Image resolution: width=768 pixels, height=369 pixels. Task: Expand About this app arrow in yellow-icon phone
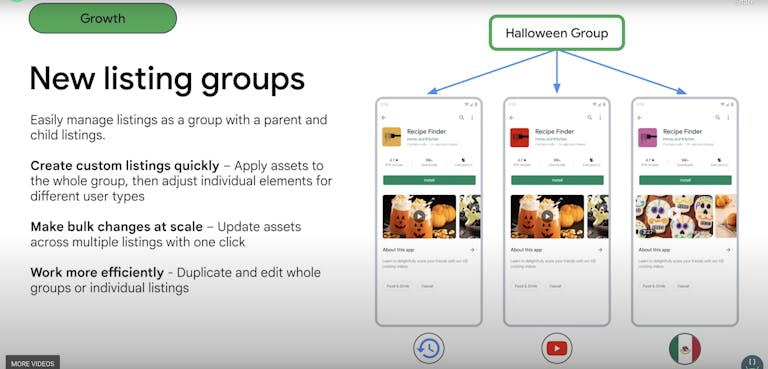472,250
